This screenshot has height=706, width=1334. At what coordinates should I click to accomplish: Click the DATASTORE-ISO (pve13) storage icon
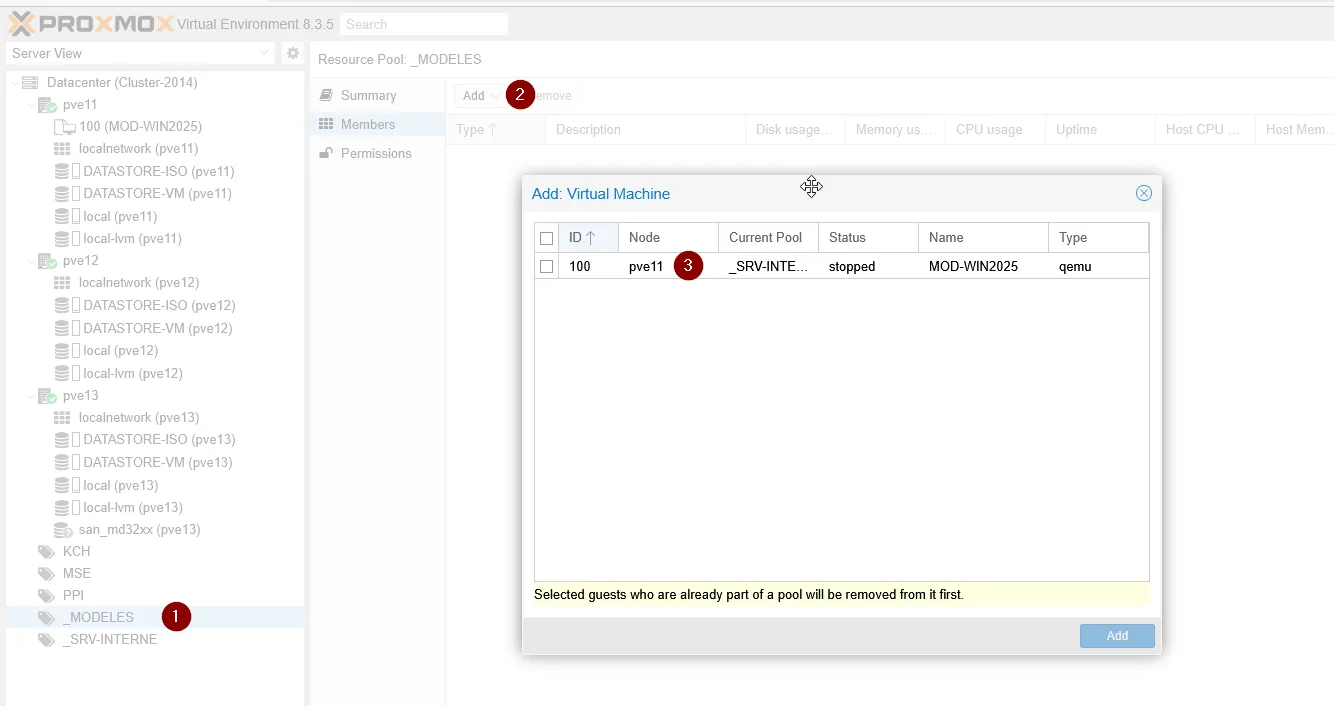coord(64,440)
